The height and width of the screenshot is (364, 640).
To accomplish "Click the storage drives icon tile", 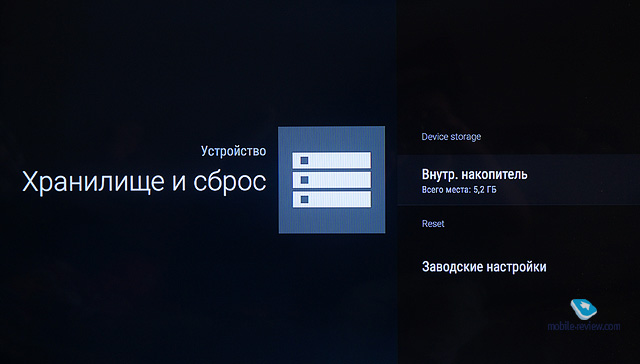I will tap(331, 180).
